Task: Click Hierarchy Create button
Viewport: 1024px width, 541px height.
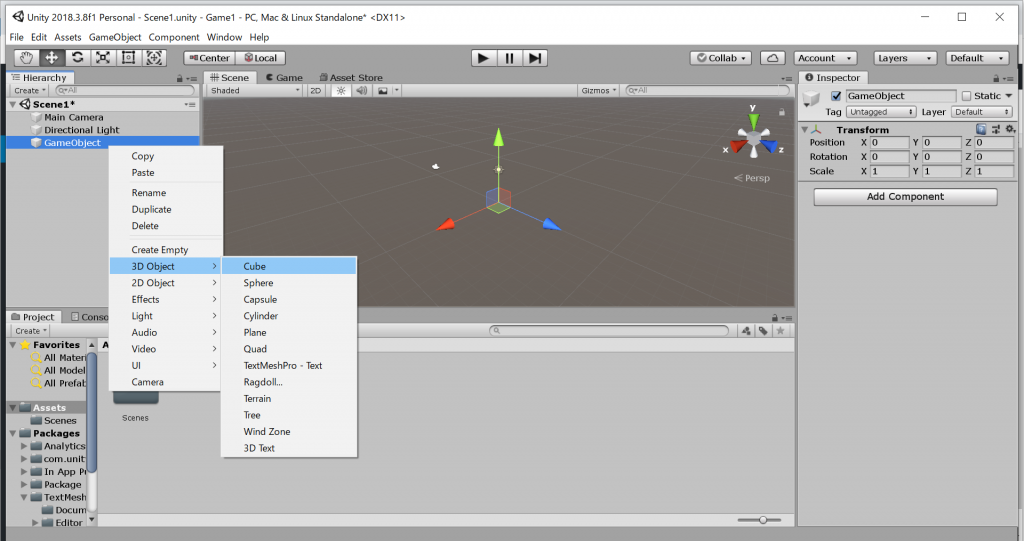Action: coord(30,90)
